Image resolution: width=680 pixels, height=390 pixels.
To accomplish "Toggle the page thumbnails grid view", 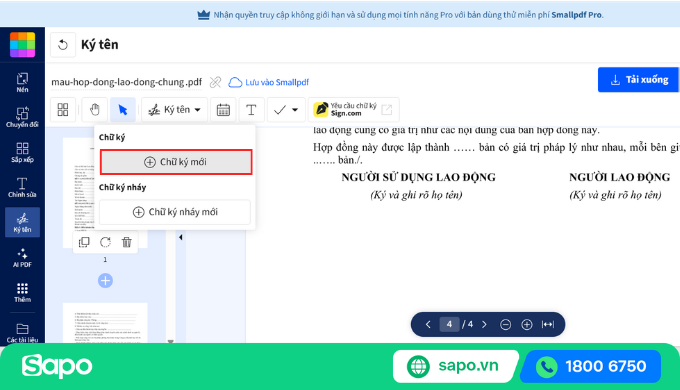I will point(63,110).
